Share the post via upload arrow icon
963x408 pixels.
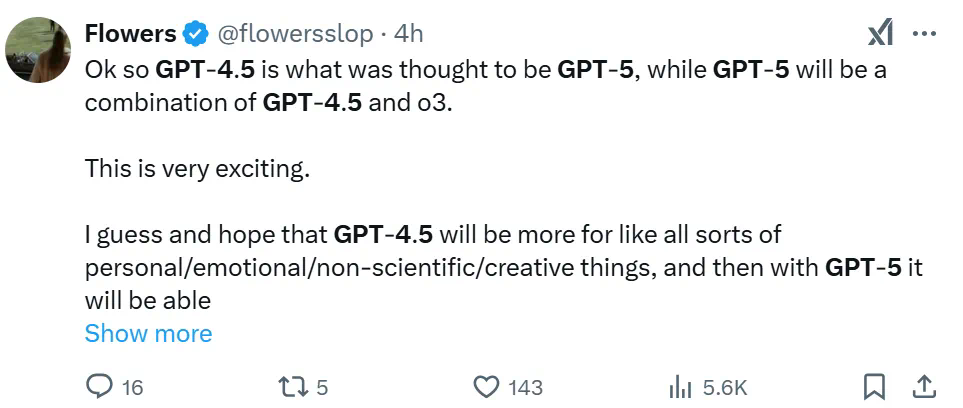925,387
